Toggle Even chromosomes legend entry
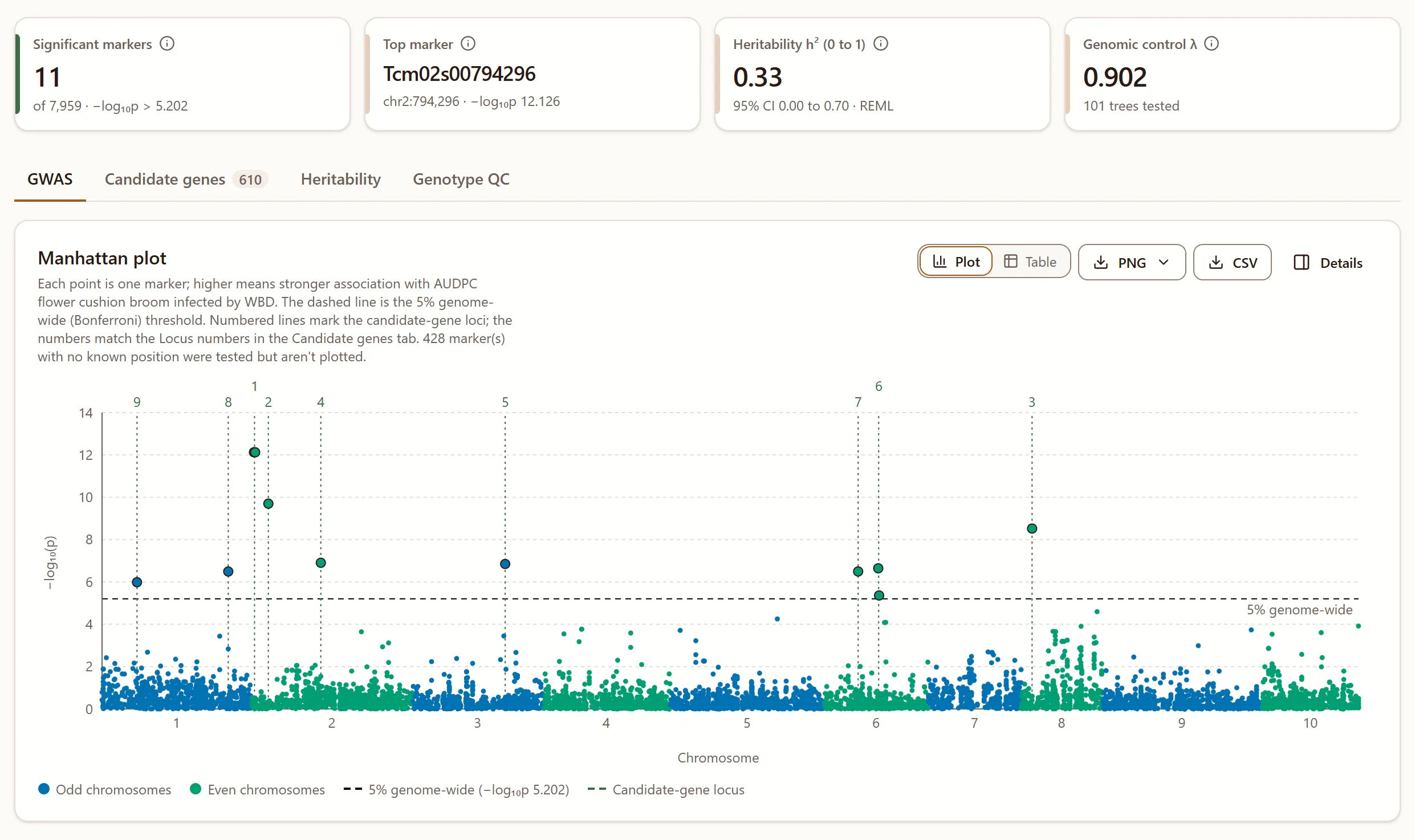Viewport: 1415px width, 840px height. [258, 790]
